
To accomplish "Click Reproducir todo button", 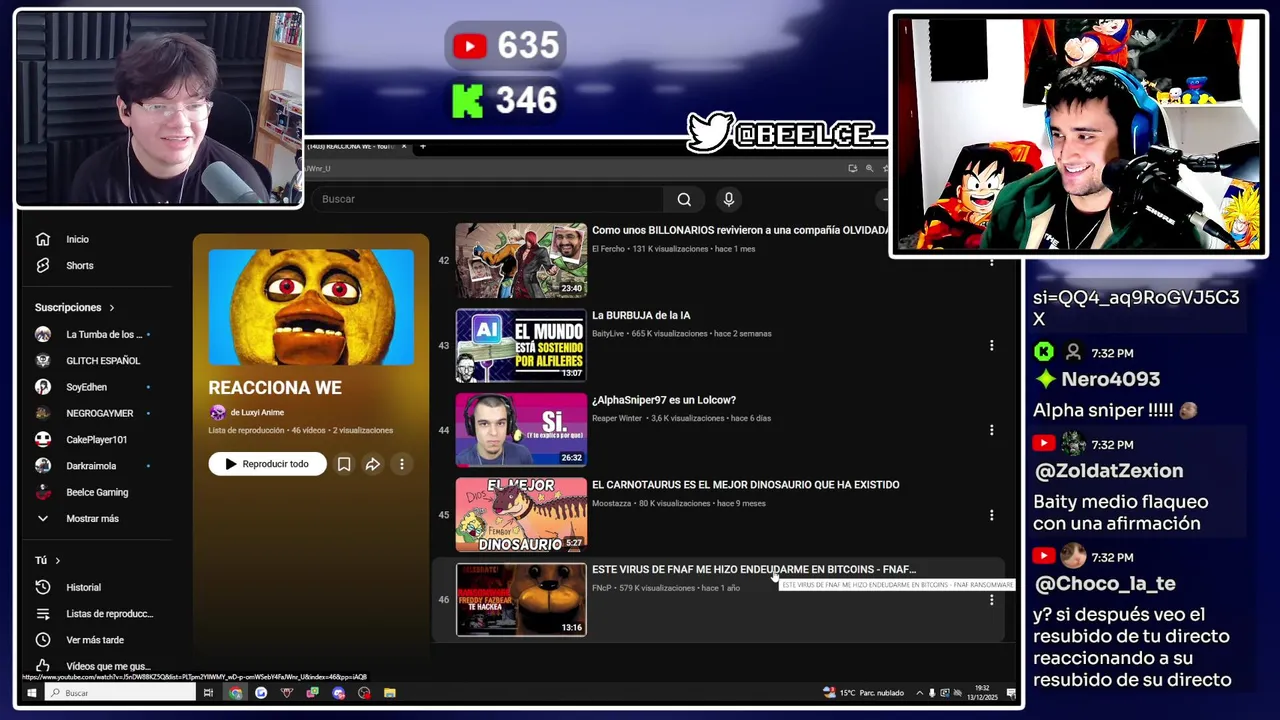I will 267,464.
